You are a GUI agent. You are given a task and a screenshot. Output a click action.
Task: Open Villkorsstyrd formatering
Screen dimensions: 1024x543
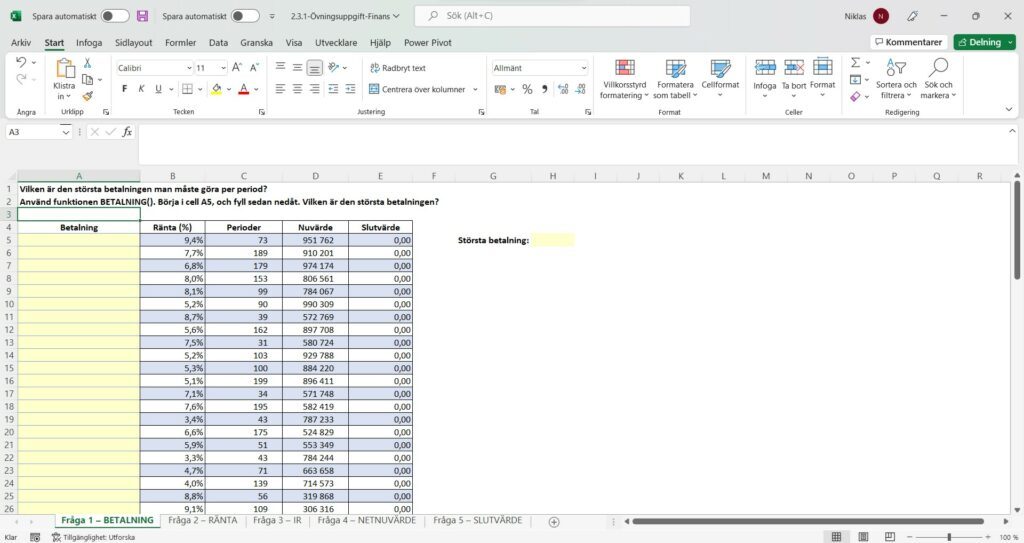(x=624, y=78)
